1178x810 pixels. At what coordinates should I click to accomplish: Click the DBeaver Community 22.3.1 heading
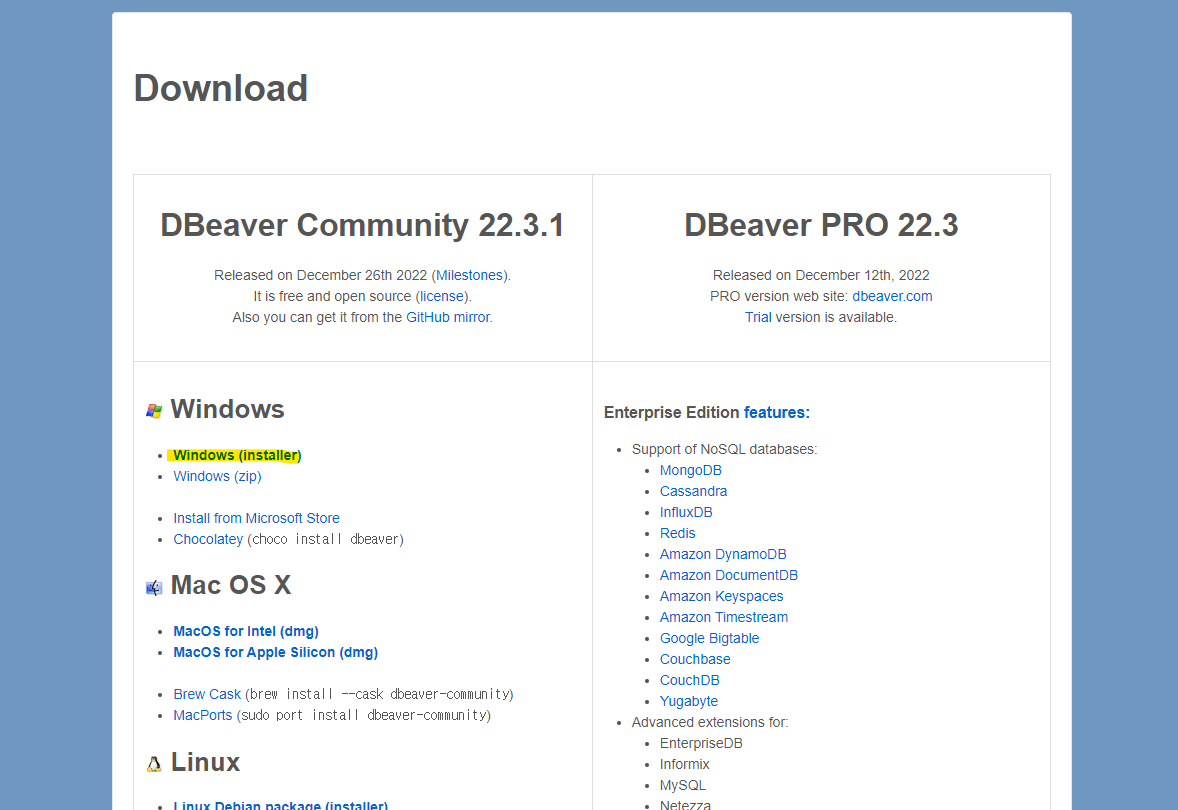click(x=362, y=225)
